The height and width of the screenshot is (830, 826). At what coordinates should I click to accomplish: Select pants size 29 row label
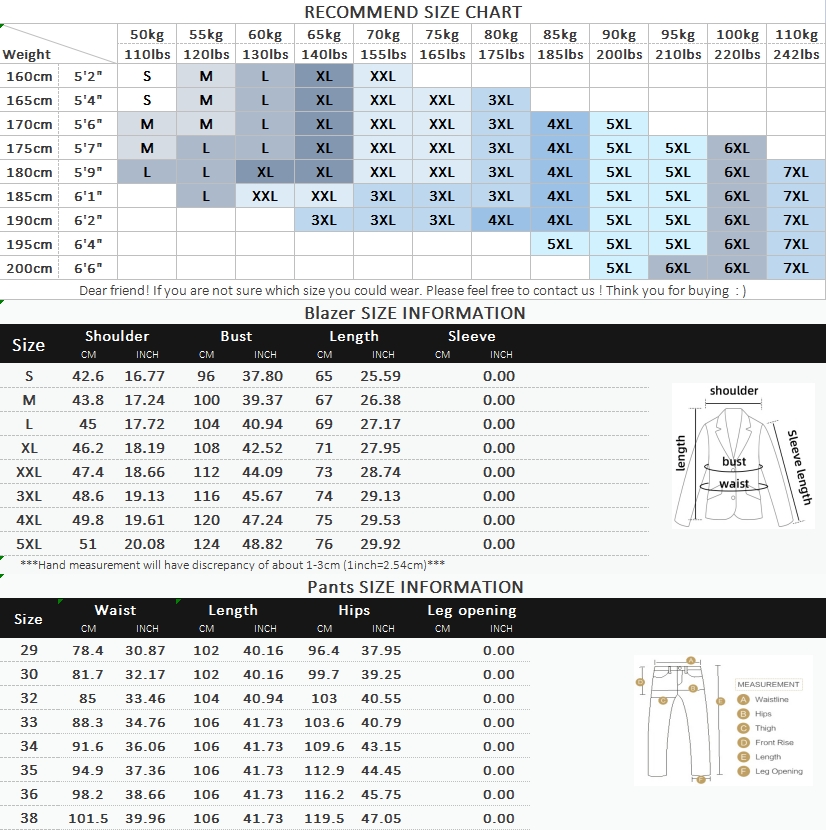coord(29,650)
